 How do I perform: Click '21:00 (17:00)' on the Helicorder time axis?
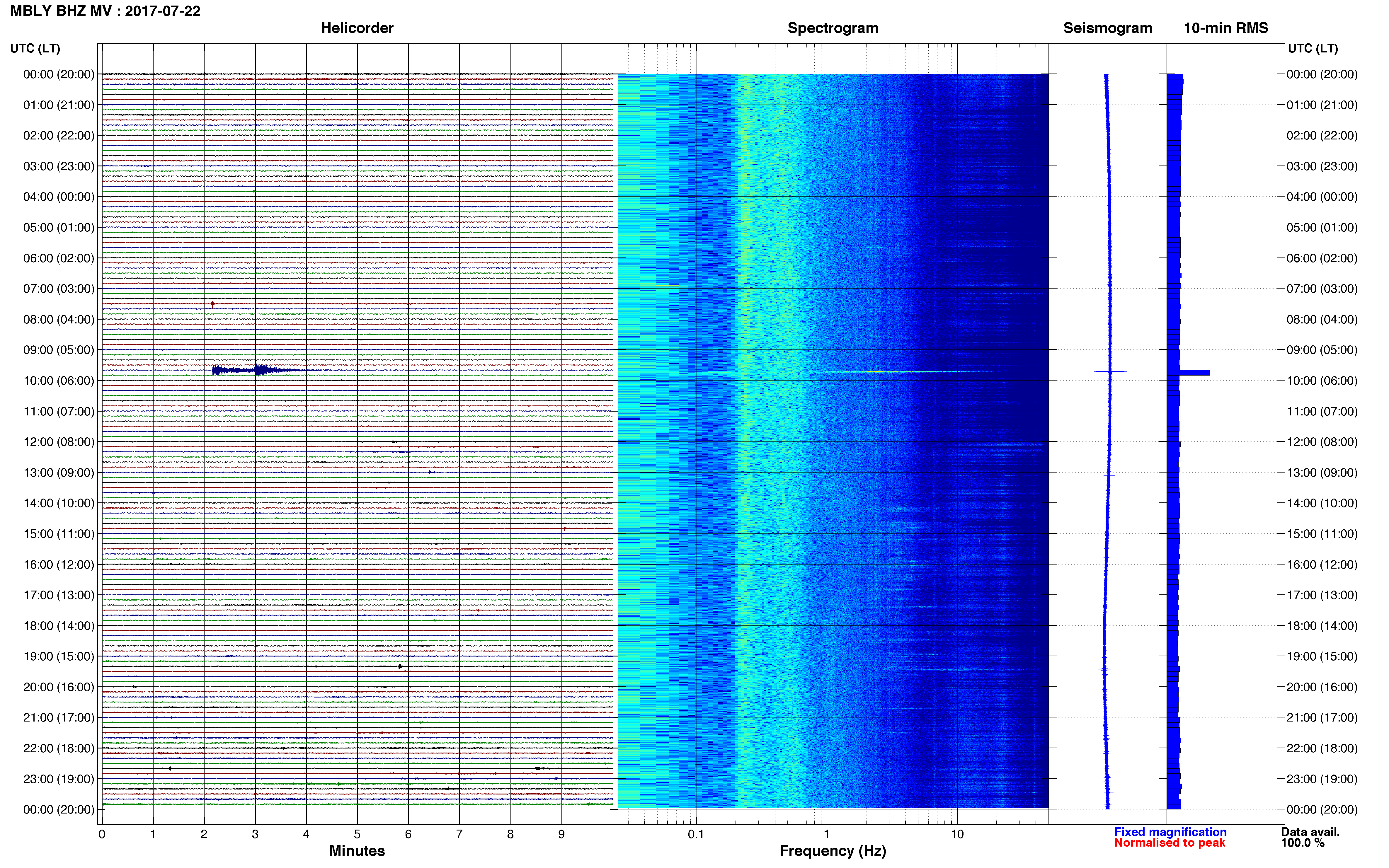[x=59, y=718]
